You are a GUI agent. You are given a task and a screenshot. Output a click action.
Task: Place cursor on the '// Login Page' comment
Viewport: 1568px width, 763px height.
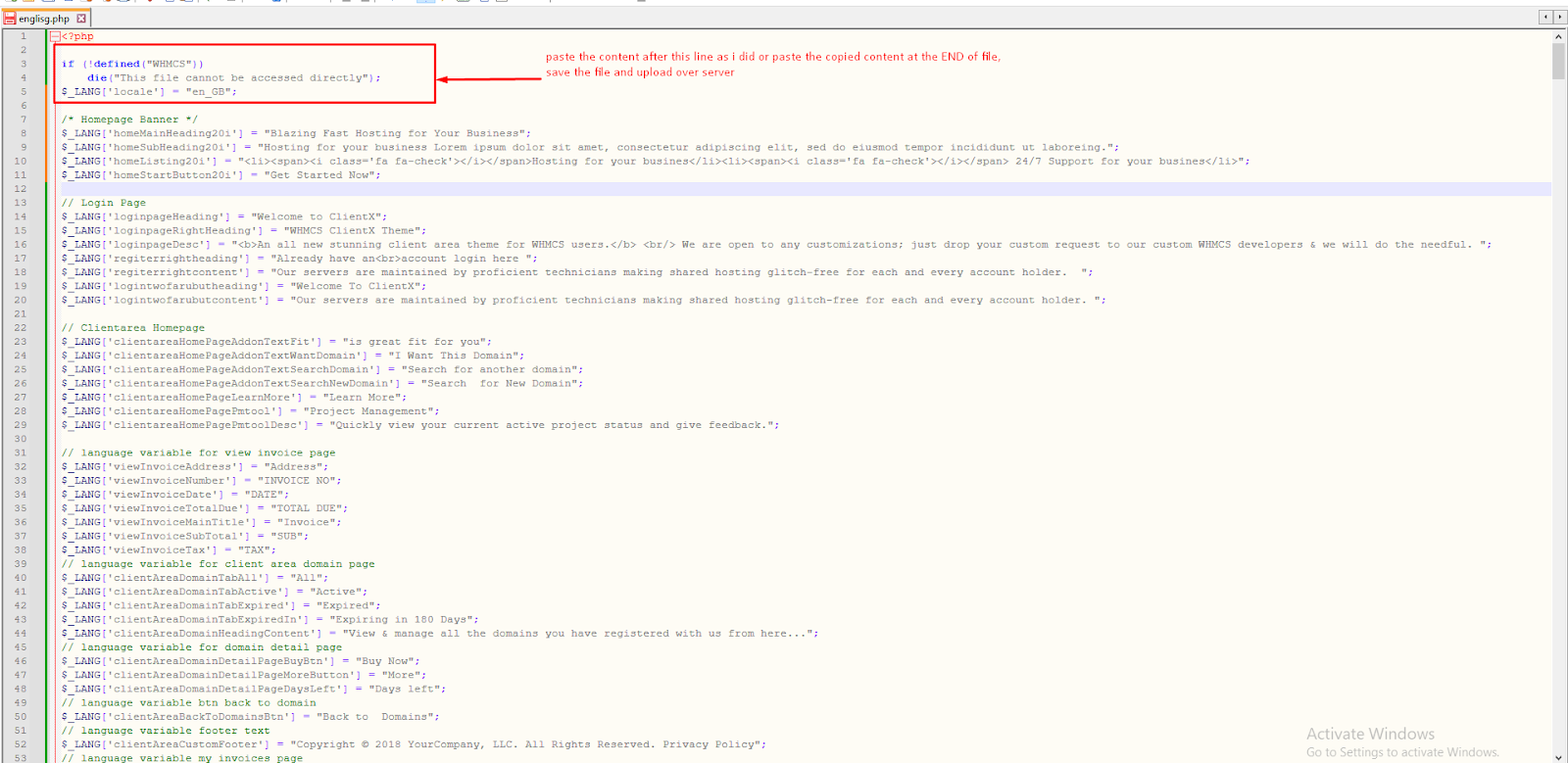point(104,203)
